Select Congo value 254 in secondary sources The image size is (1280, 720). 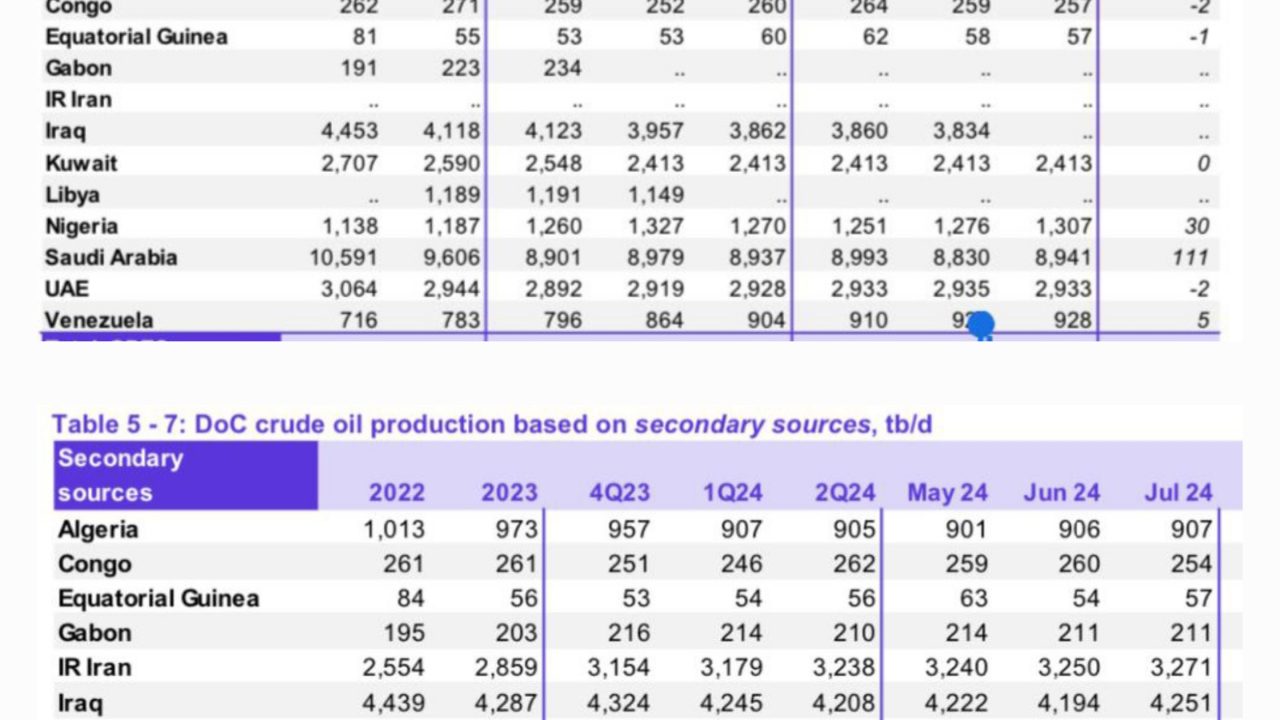click(1191, 564)
